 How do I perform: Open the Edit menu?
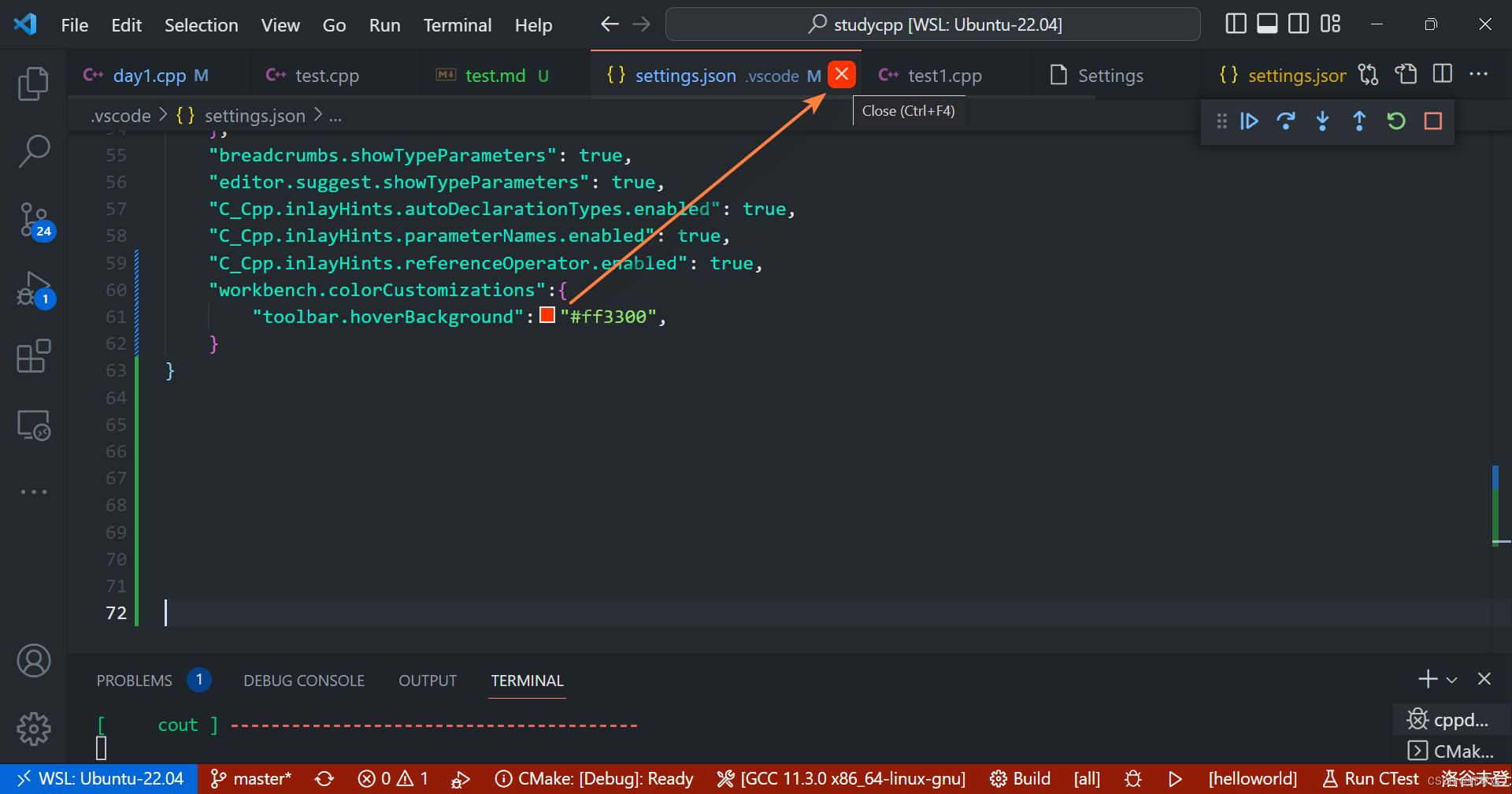127,25
